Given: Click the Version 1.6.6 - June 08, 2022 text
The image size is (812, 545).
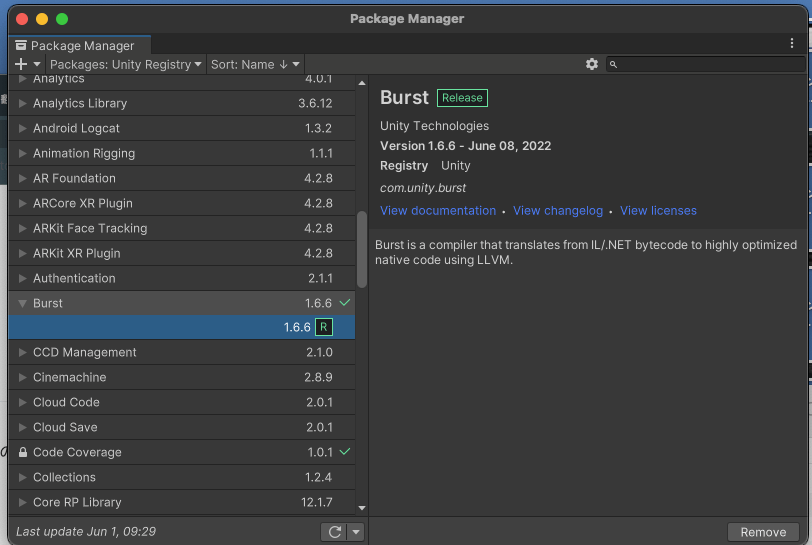Looking at the screenshot, I should (x=465, y=146).
